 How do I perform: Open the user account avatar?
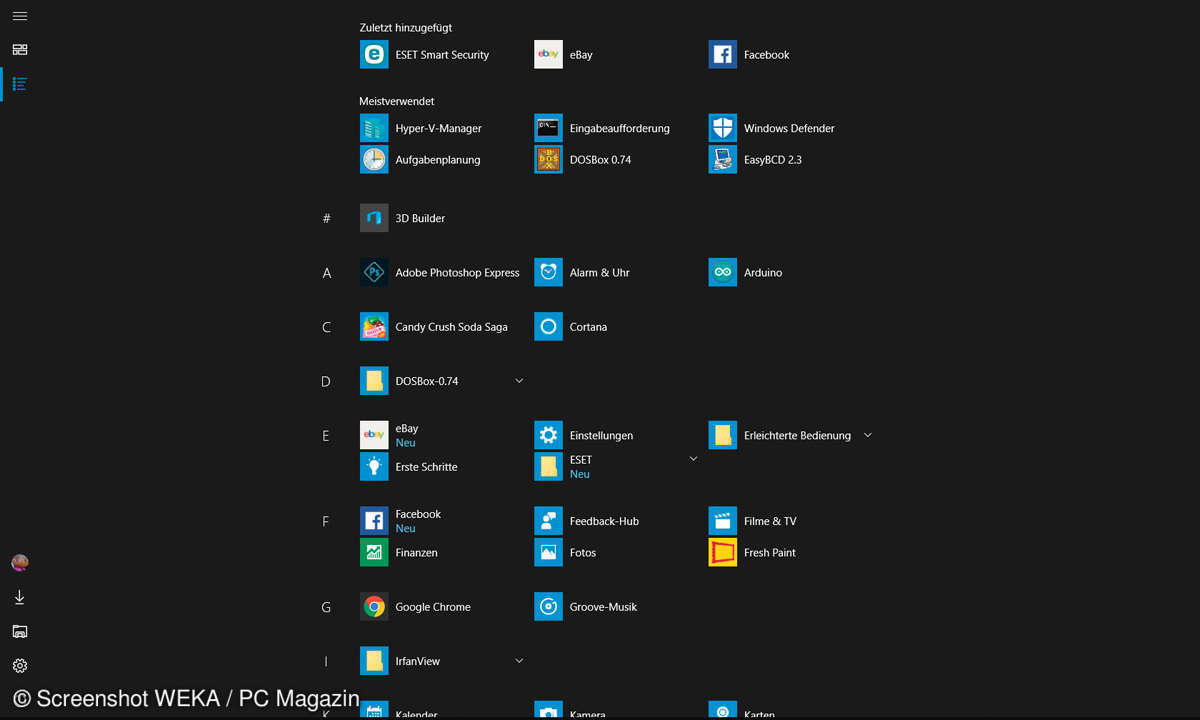click(20, 563)
